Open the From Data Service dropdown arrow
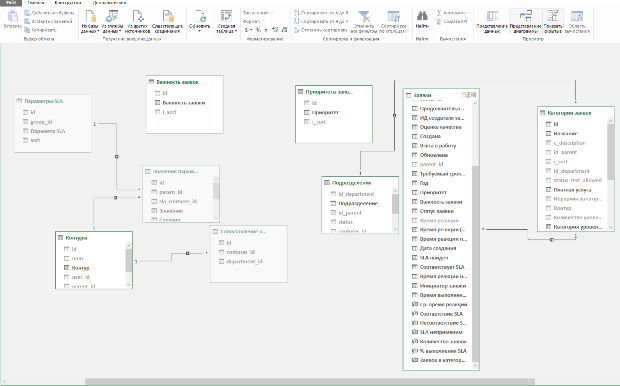This screenshot has width=620, height=386. coord(120,31)
